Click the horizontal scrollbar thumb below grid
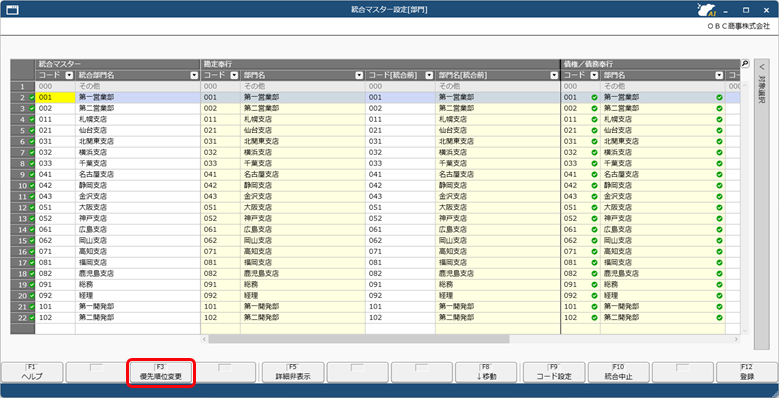This screenshot has width=779, height=398. [359, 339]
